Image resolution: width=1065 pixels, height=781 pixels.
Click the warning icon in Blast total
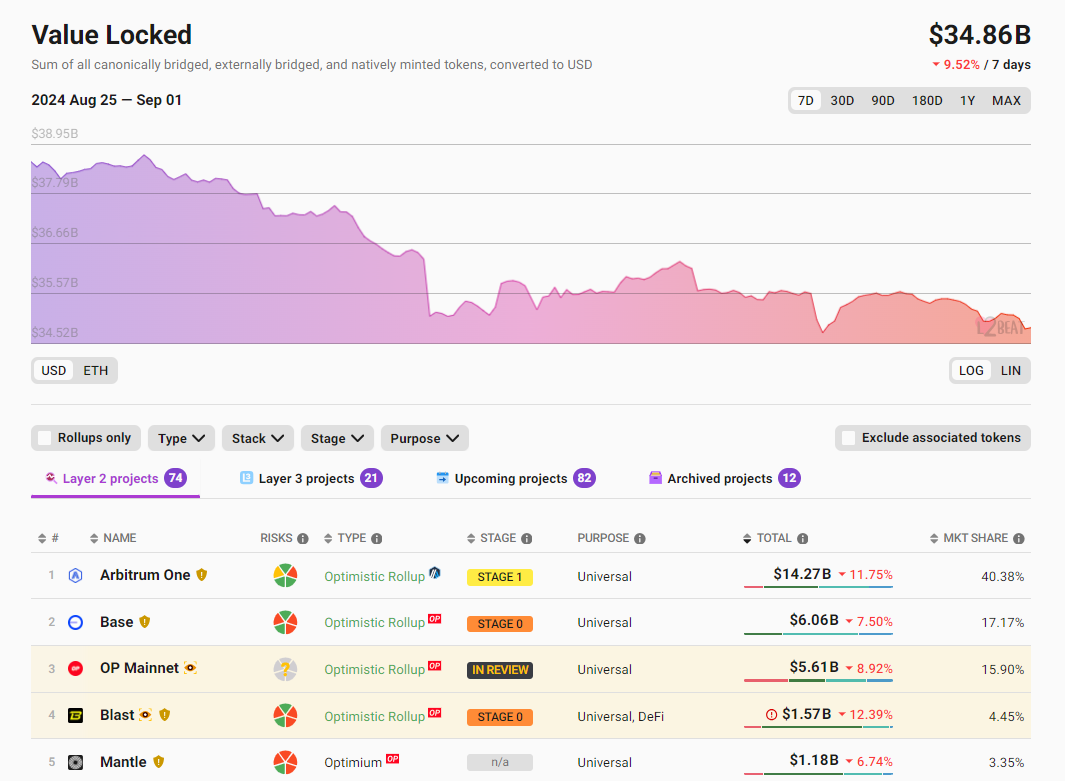(770, 715)
